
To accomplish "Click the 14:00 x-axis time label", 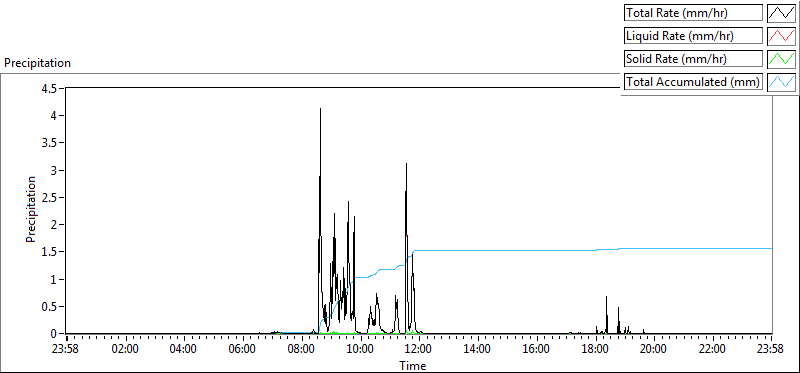I will point(478,350).
